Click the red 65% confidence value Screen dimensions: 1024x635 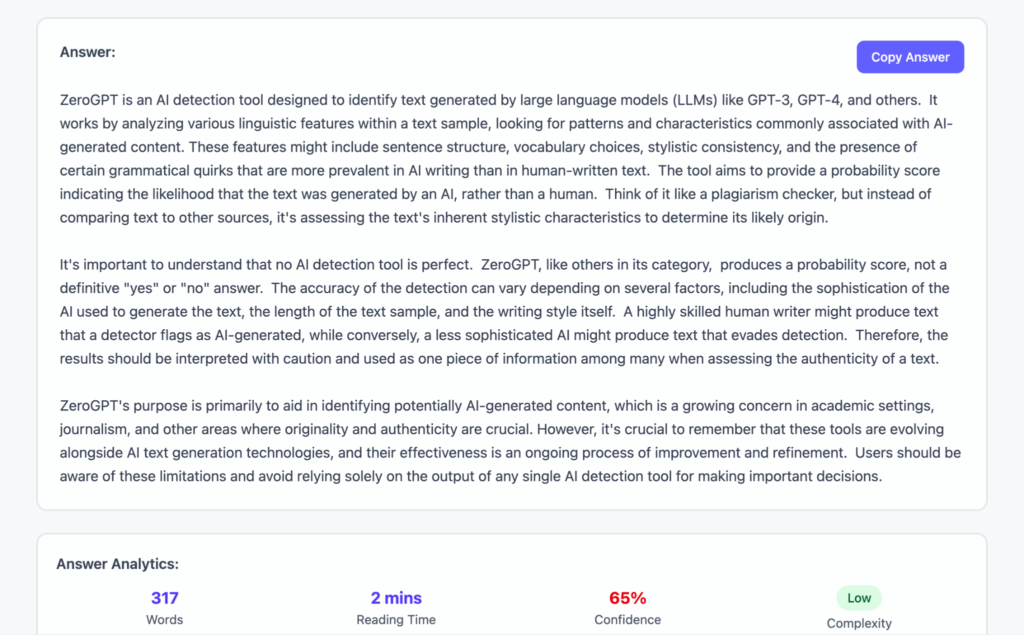(x=628, y=598)
